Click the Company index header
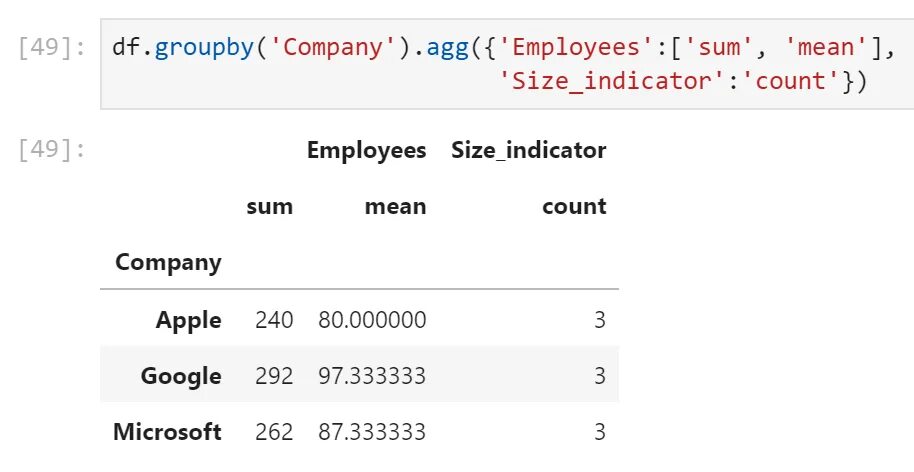 click(168, 263)
